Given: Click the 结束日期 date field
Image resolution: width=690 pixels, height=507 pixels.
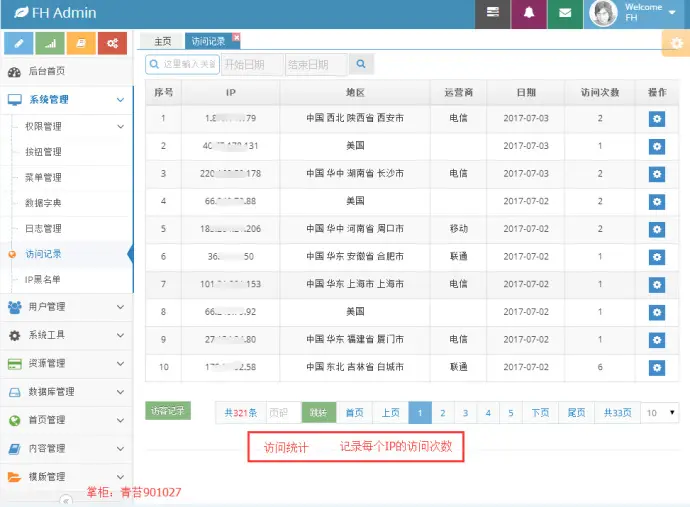Looking at the screenshot, I should 316,65.
